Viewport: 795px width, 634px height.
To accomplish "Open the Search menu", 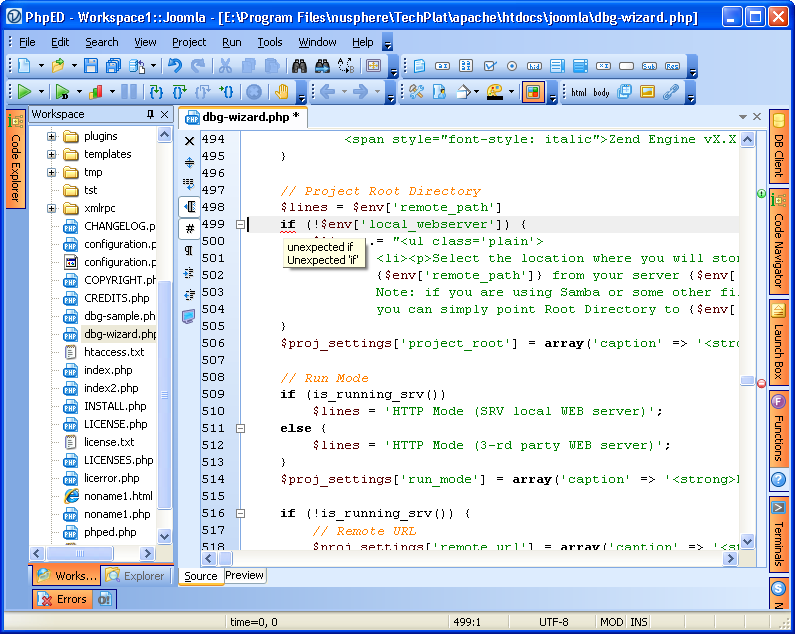I will 101,42.
